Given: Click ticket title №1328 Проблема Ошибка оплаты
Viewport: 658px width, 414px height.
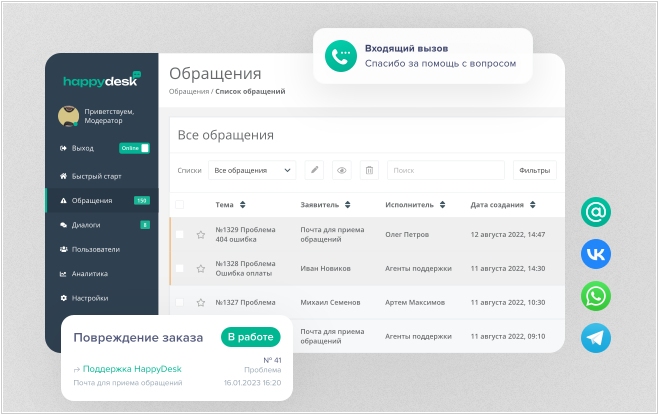Looking at the screenshot, I should click(245, 268).
